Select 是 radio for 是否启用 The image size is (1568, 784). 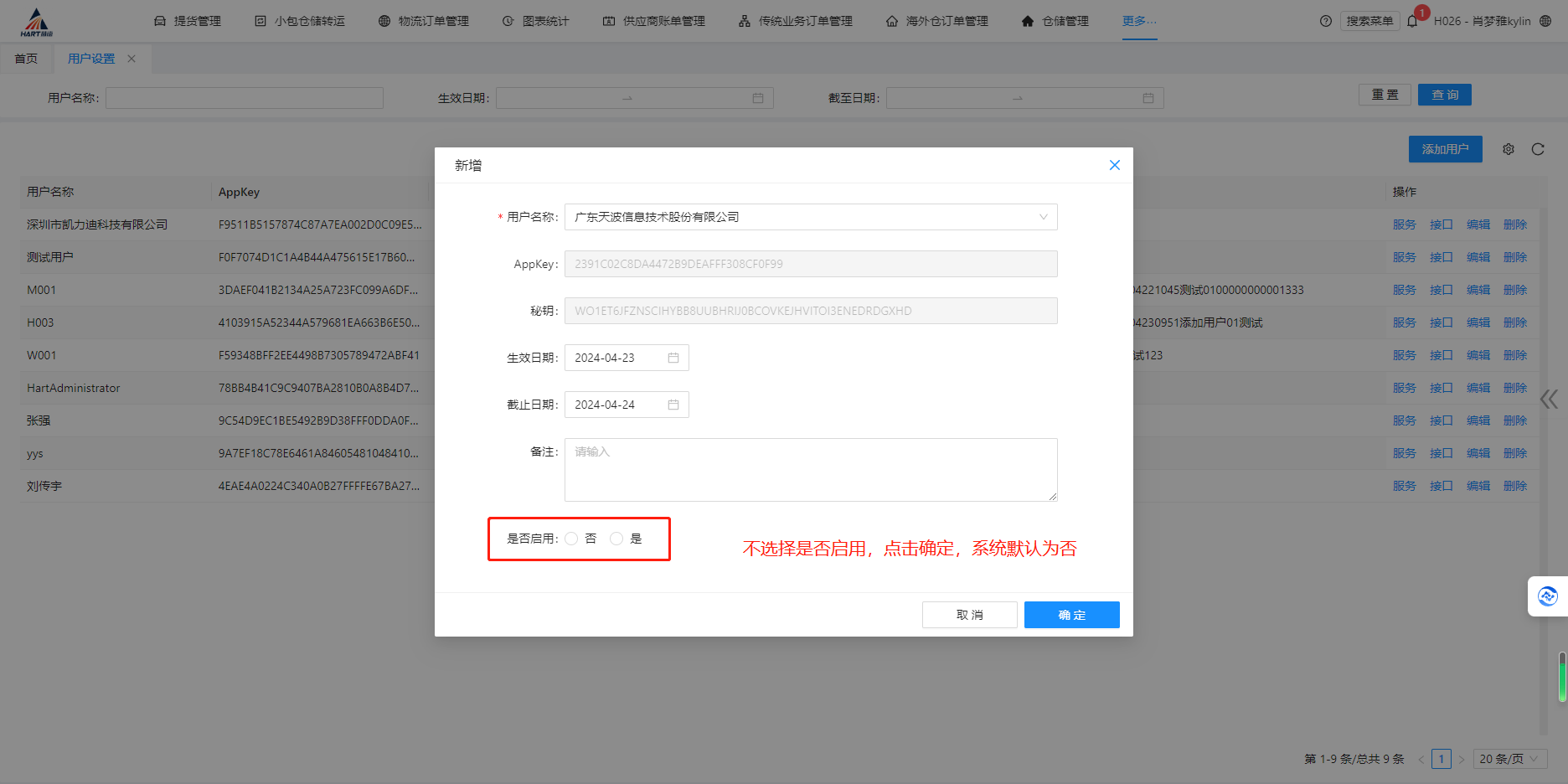tap(616, 539)
